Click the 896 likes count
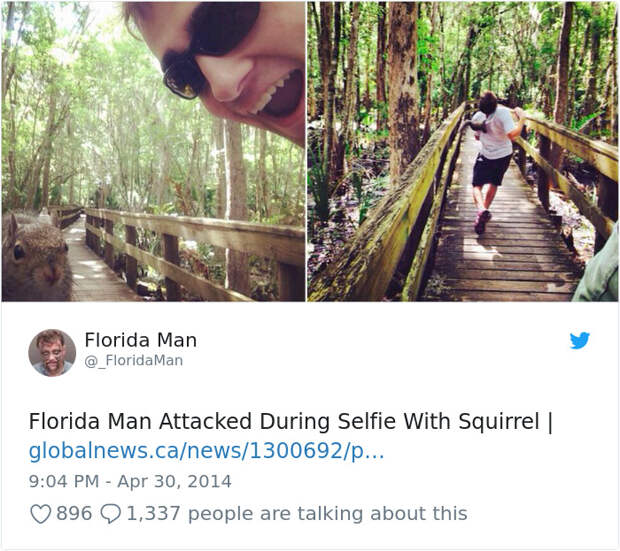Viewport: 620px width, 551px height. [74, 514]
